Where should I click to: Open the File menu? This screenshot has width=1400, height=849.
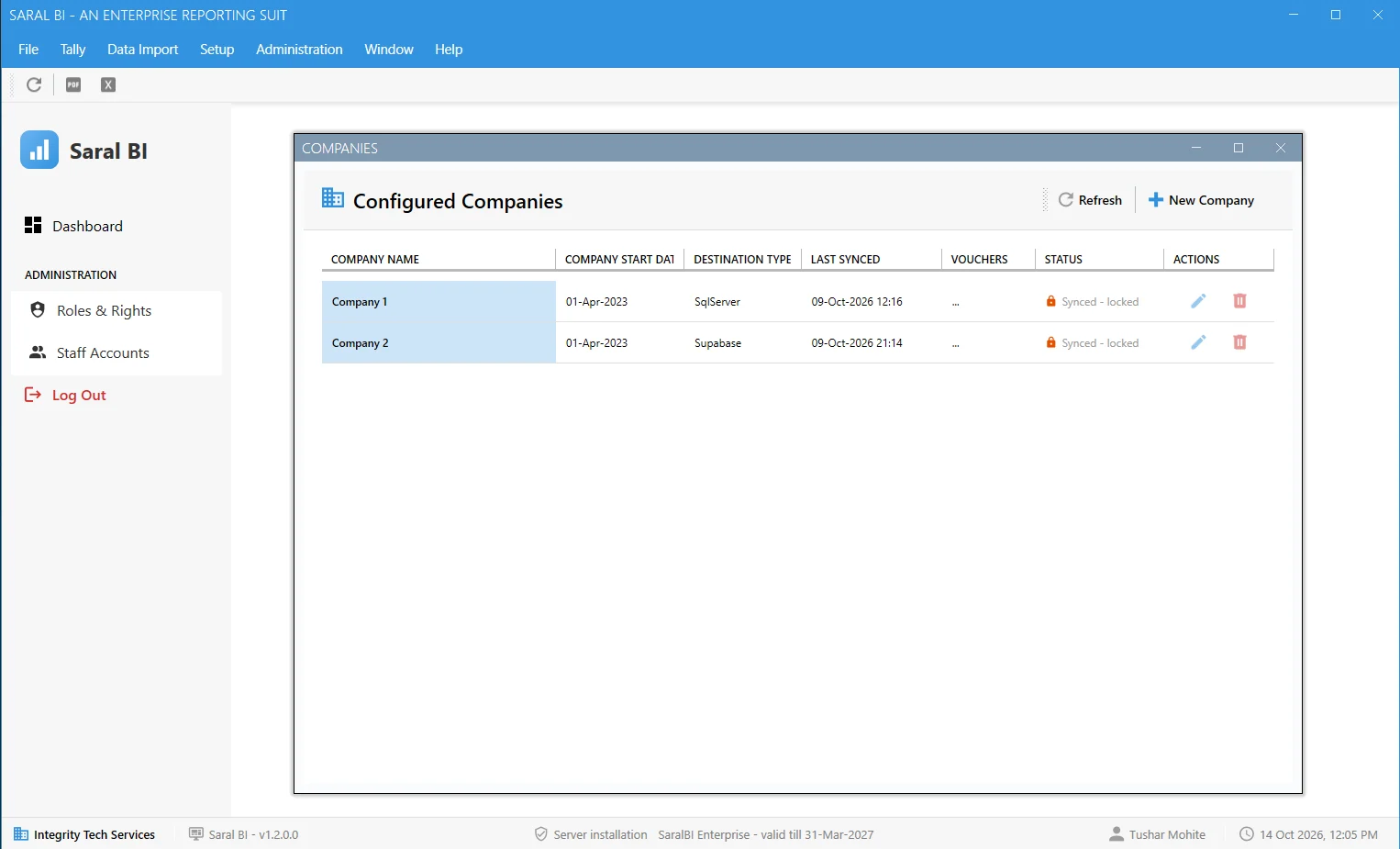pyautogui.click(x=28, y=50)
